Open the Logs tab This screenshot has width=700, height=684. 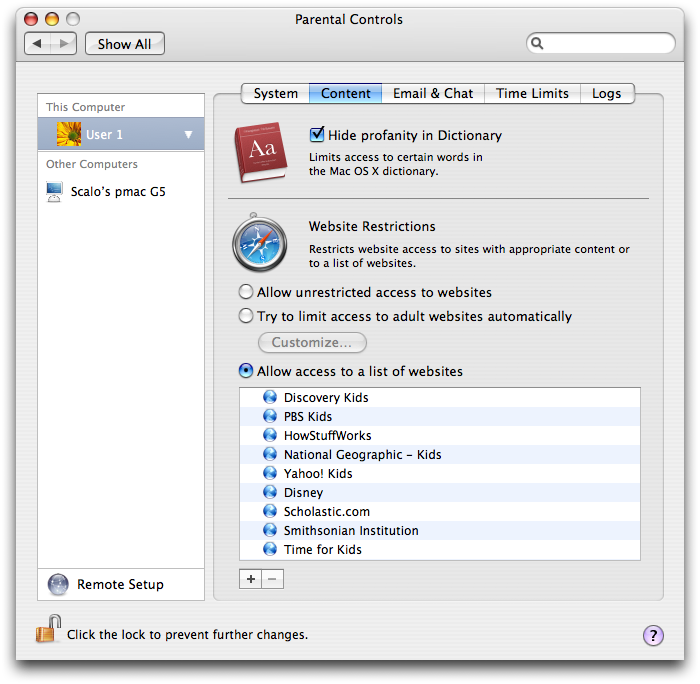[607, 93]
